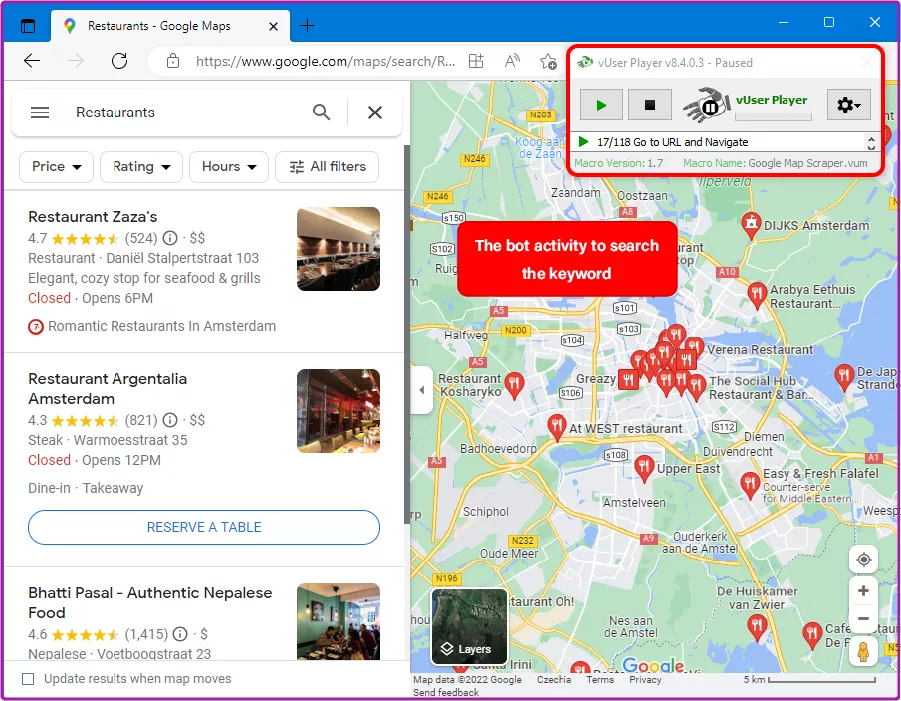
Task: Open the All filters panel
Action: (x=327, y=167)
